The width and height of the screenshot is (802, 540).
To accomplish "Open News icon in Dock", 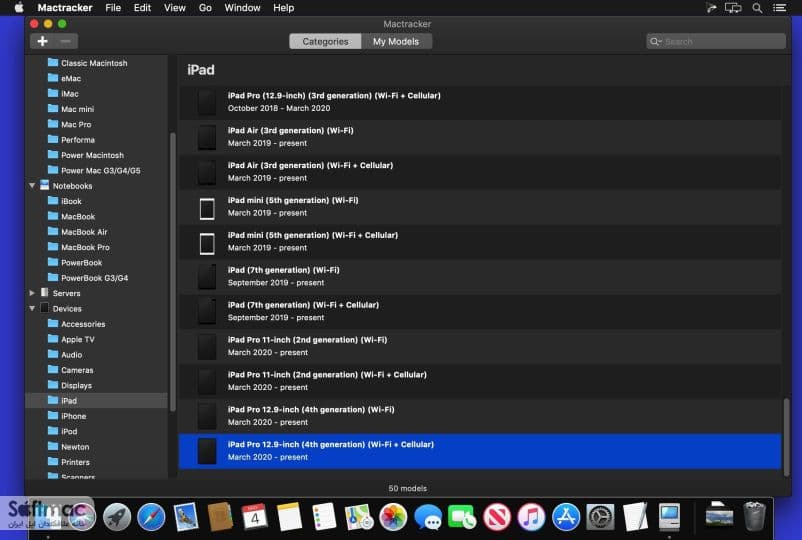I will point(497,516).
